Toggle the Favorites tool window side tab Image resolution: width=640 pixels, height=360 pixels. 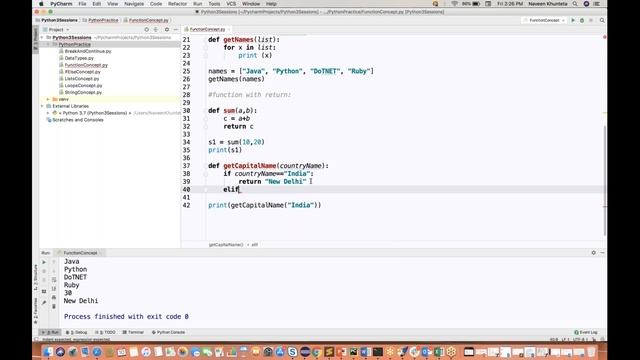coord(36,310)
